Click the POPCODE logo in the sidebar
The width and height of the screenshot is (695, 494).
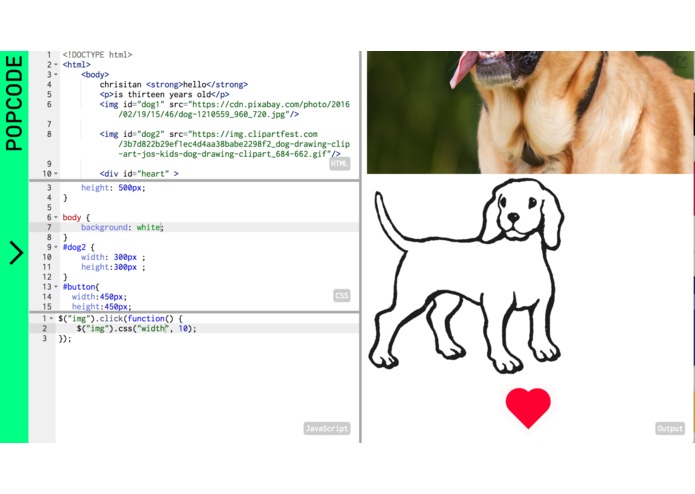click(x=14, y=103)
